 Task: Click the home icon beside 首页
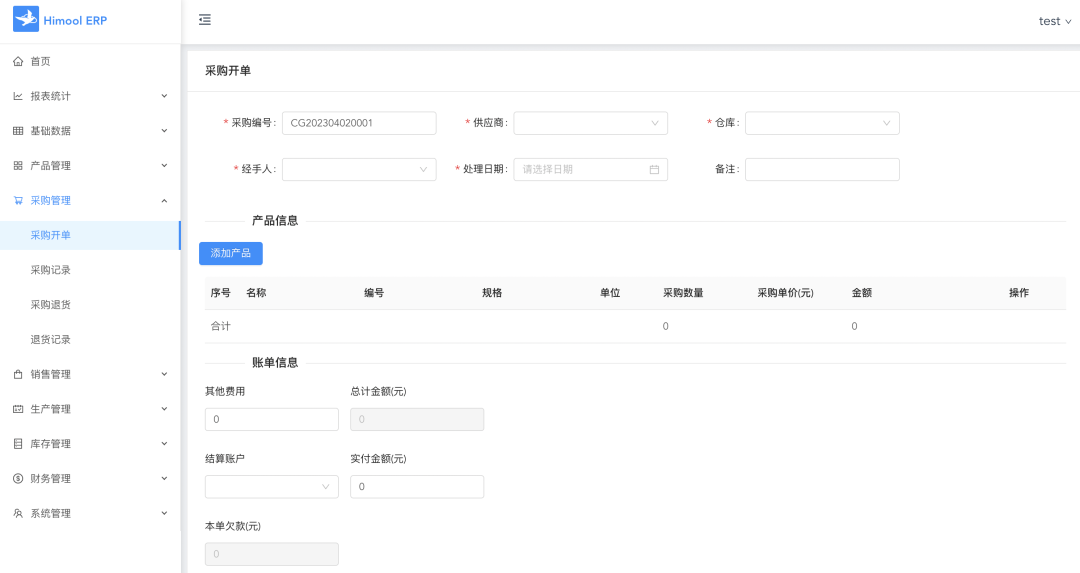tap(18, 62)
